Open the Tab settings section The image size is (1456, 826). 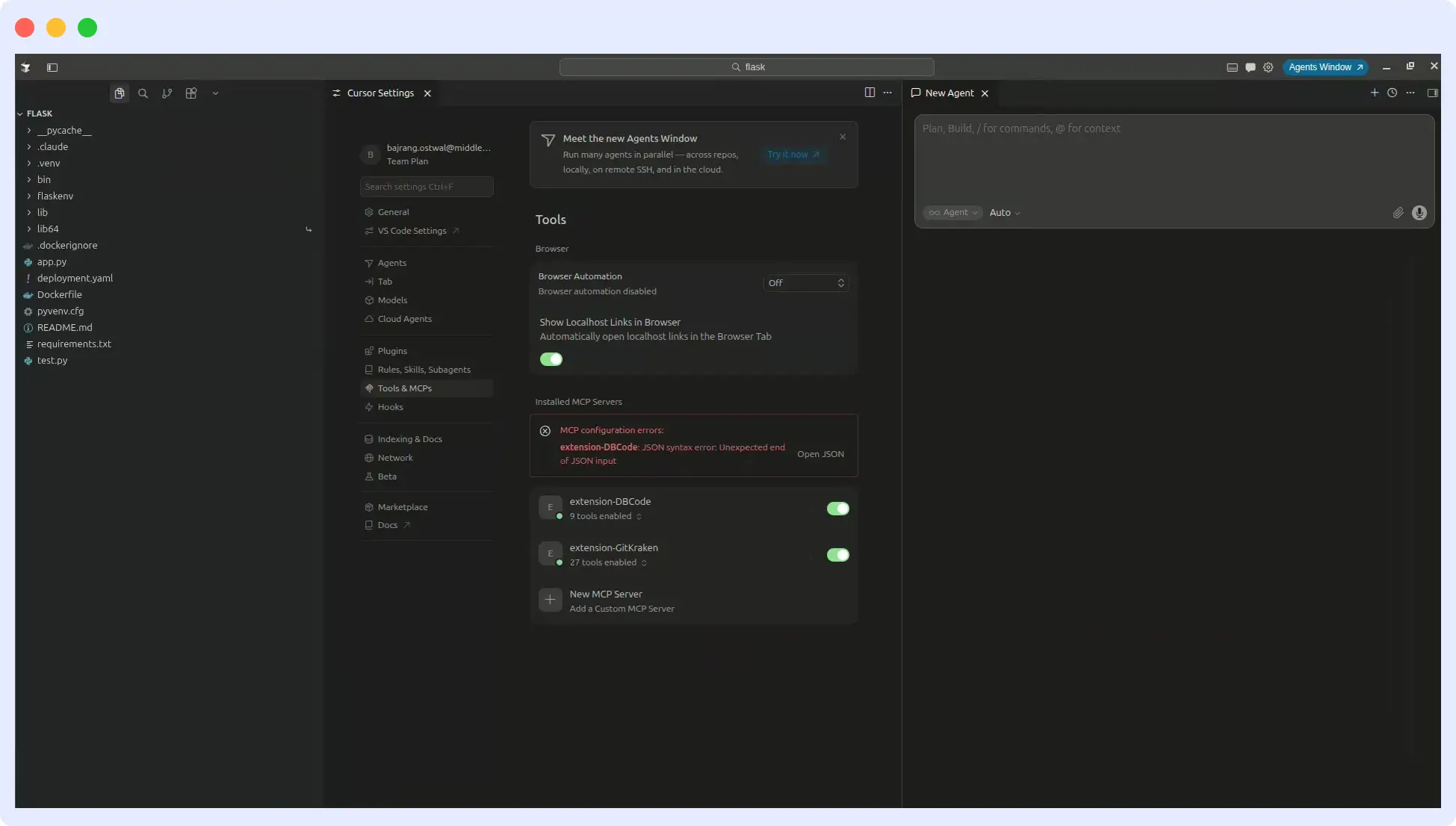(427, 282)
